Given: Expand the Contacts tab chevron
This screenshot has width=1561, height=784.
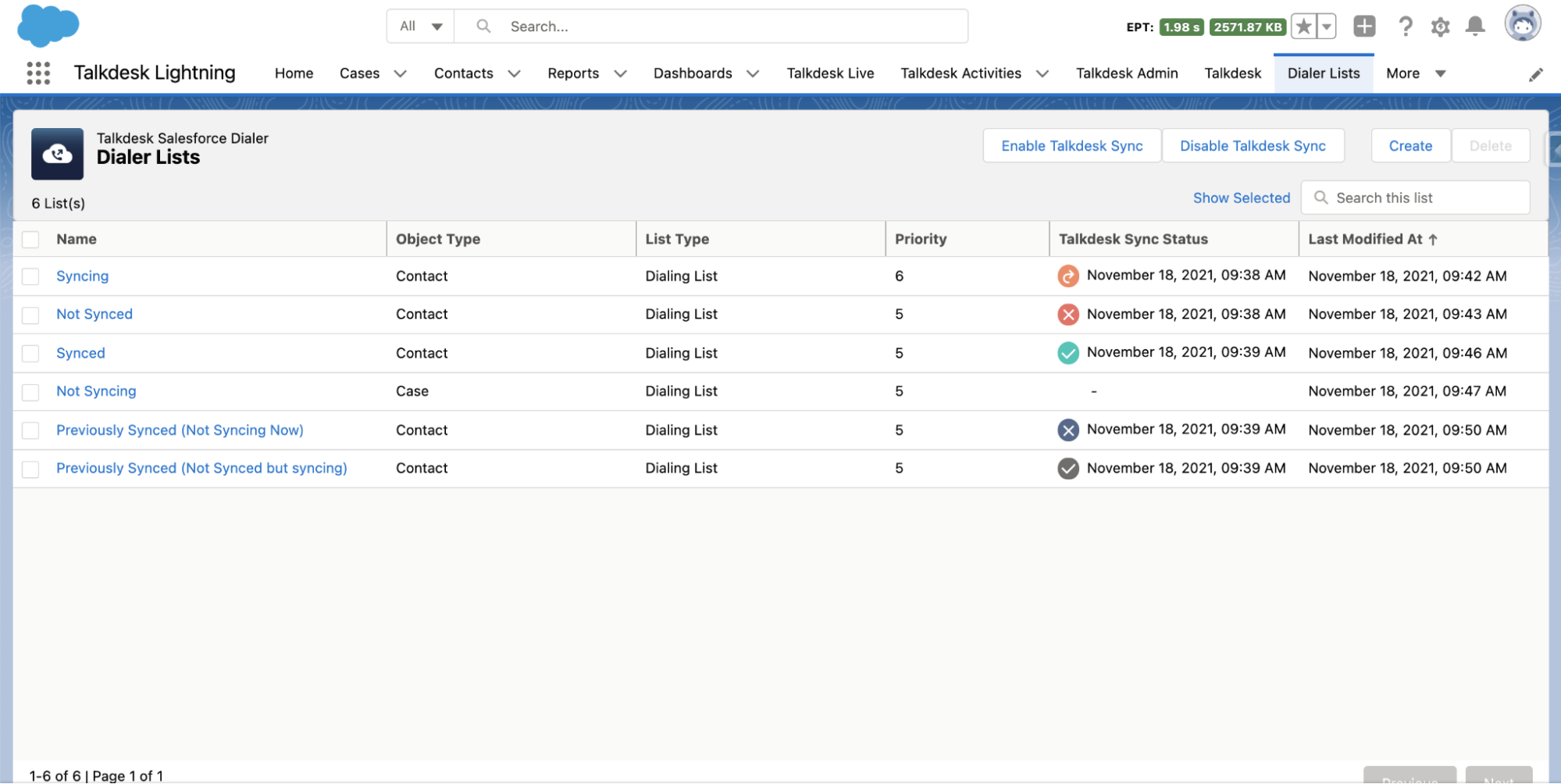Looking at the screenshot, I should click(x=514, y=73).
